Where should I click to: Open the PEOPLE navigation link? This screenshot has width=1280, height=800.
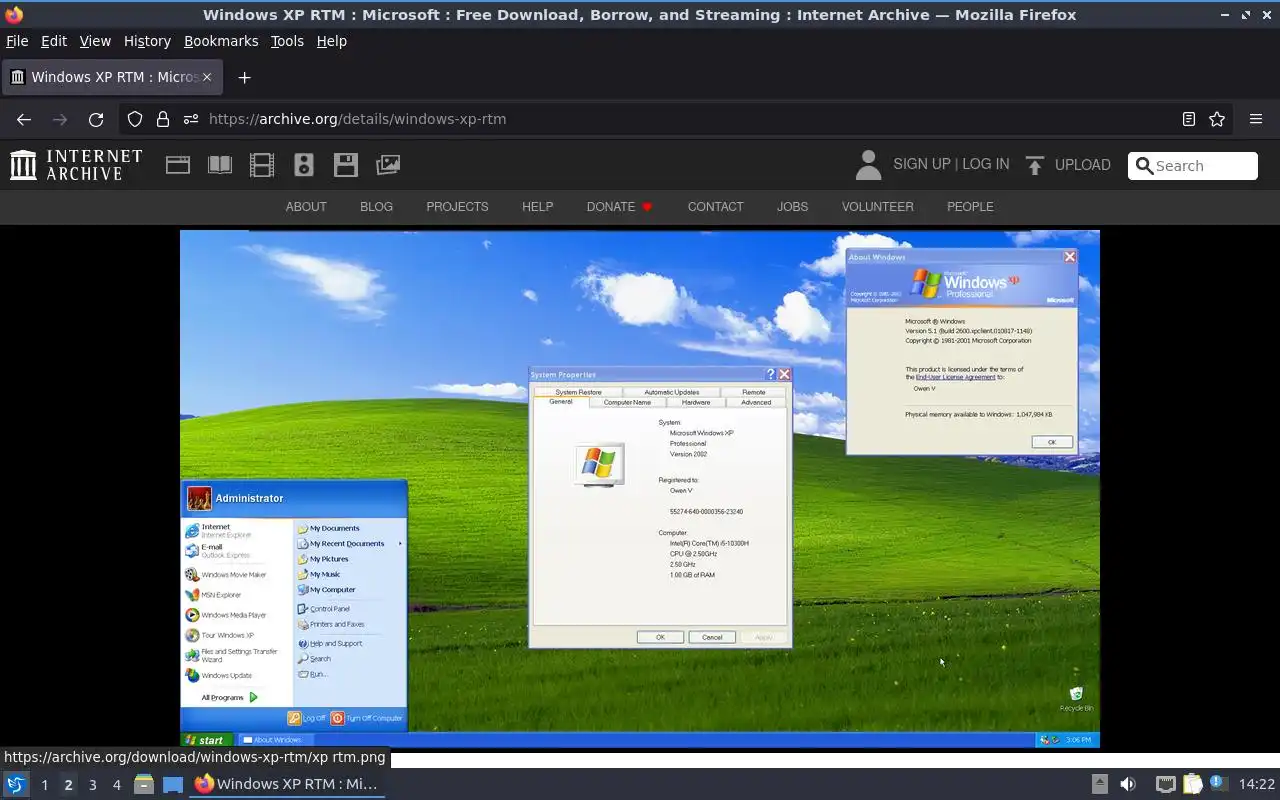tap(970, 207)
